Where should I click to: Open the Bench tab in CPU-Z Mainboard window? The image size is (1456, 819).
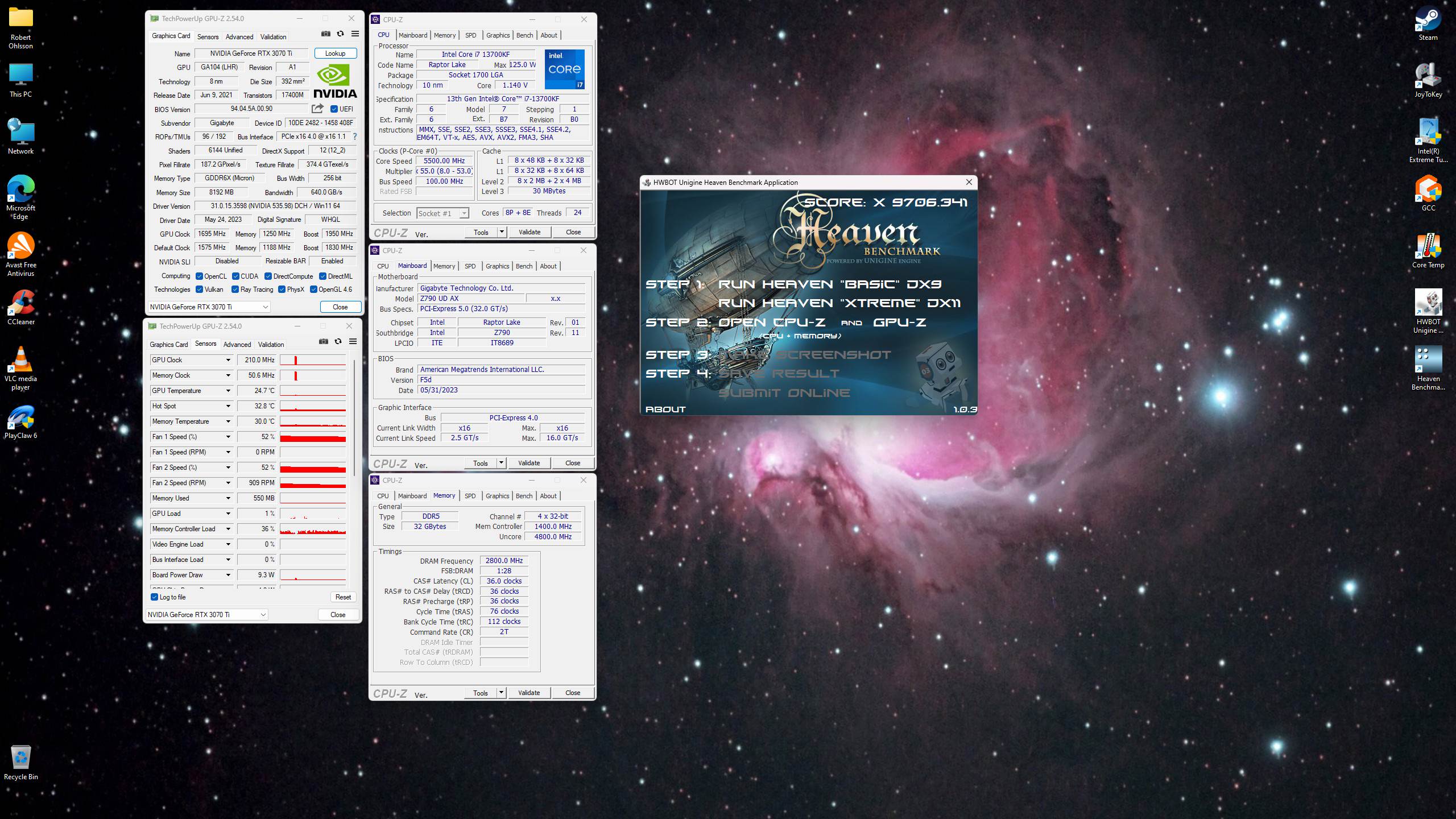click(524, 266)
